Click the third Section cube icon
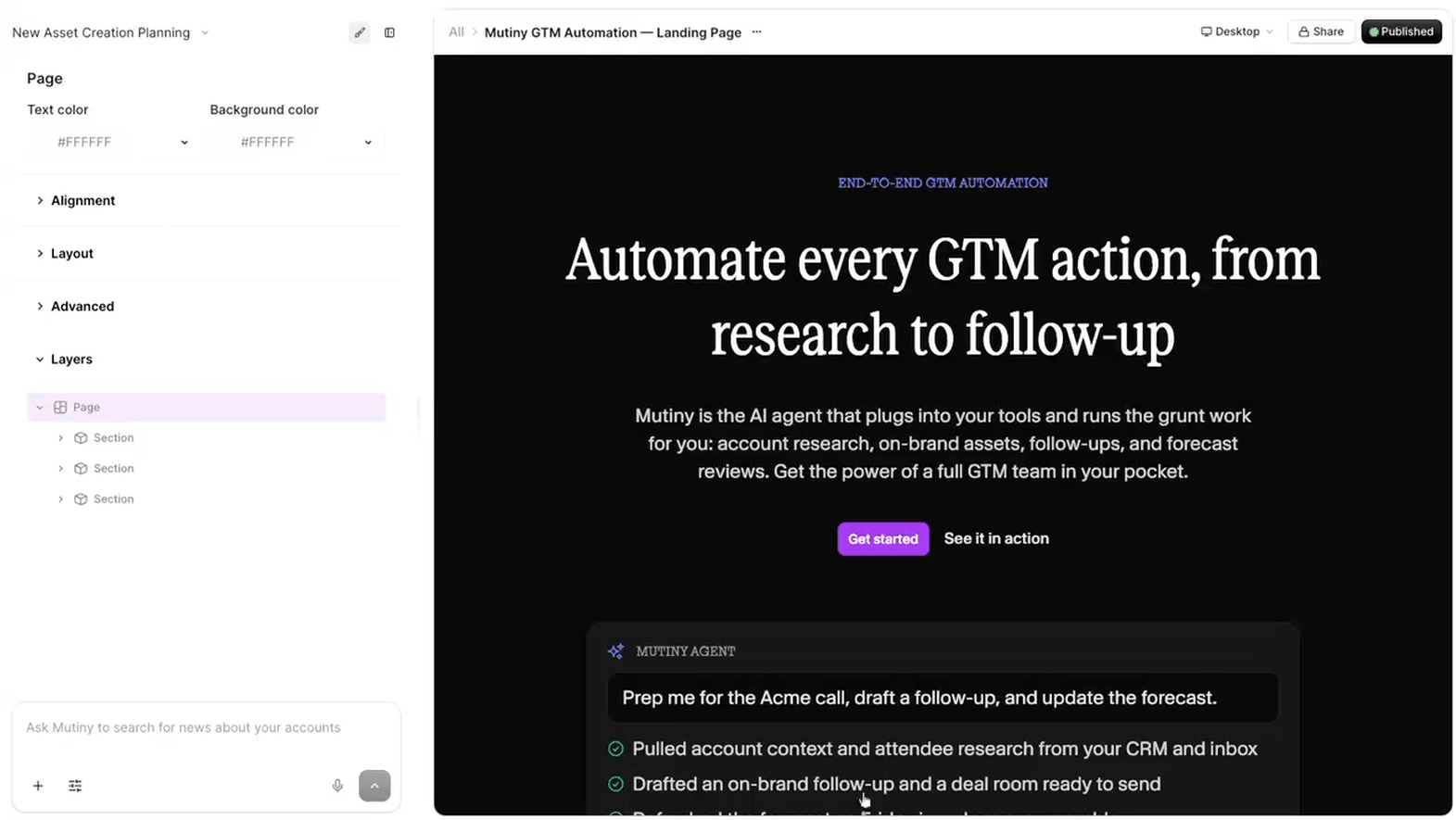This screenshot has height=820, width=1456. [81, 498]
